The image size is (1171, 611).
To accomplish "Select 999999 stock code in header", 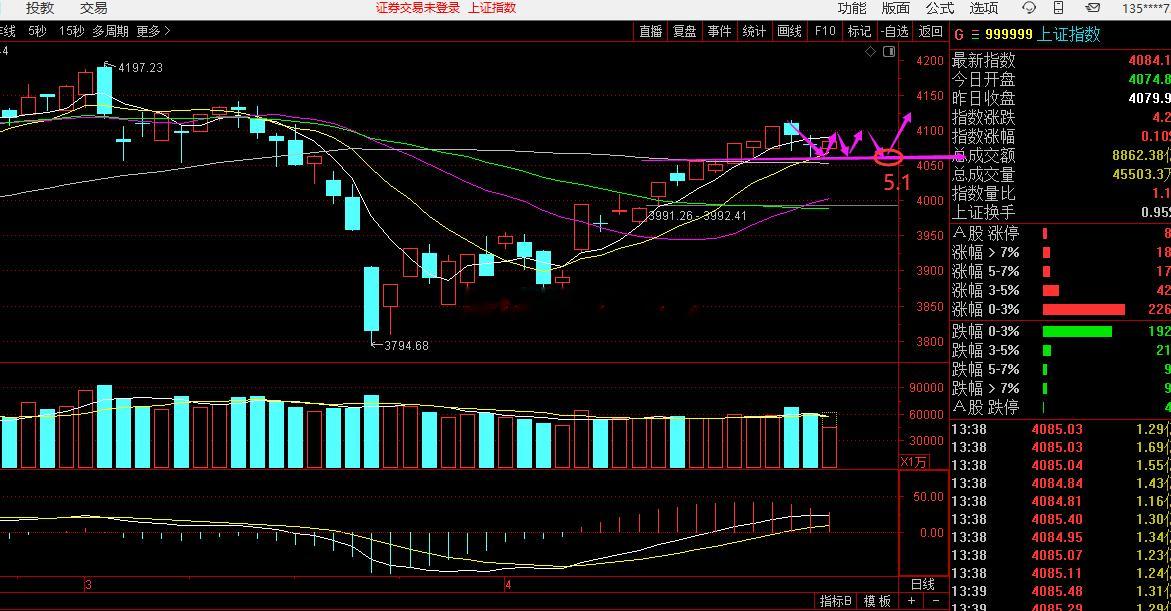I will tap(1008, 34).
